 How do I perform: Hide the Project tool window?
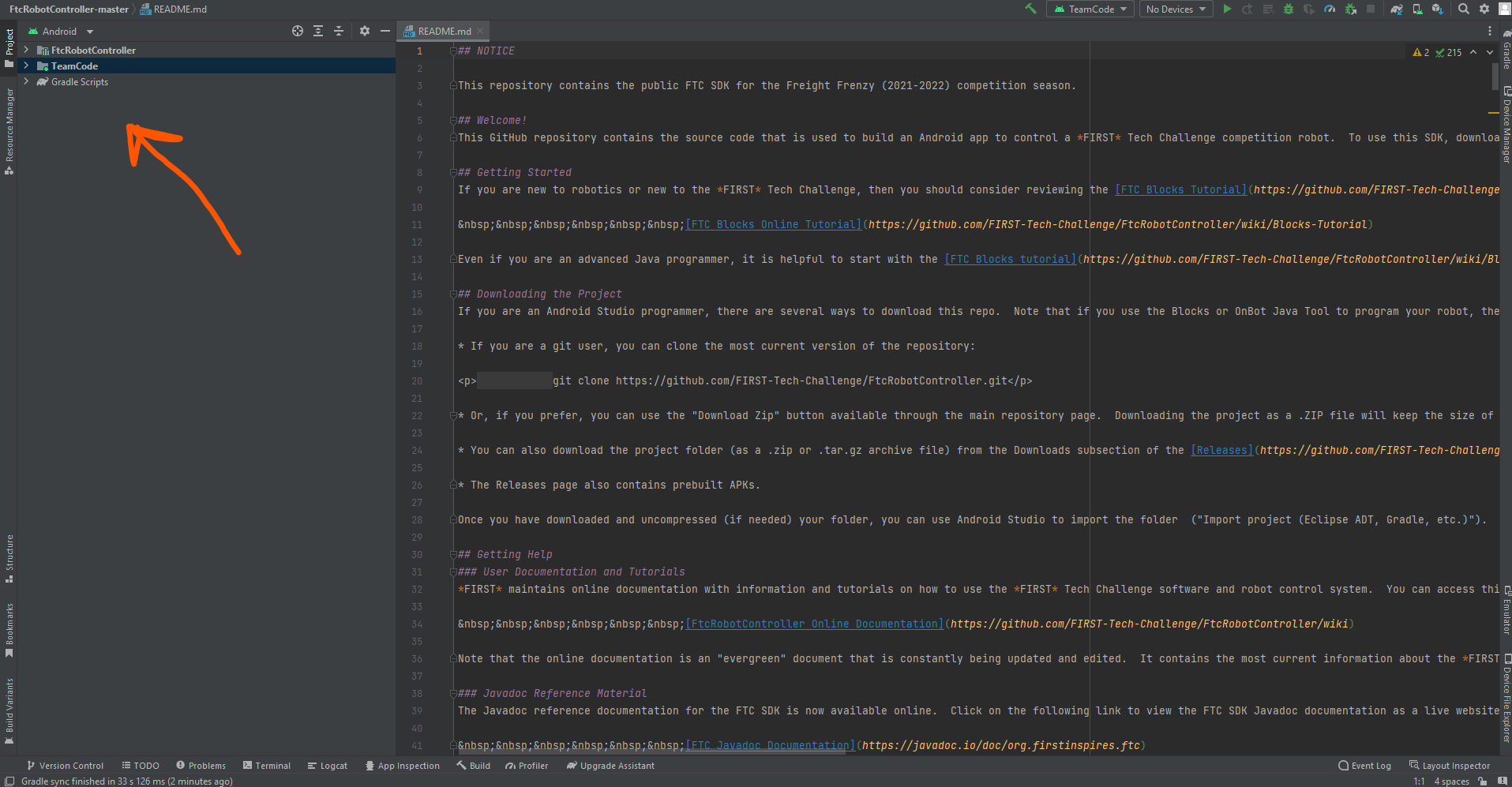pyautogui.click(x=385, y=31)
